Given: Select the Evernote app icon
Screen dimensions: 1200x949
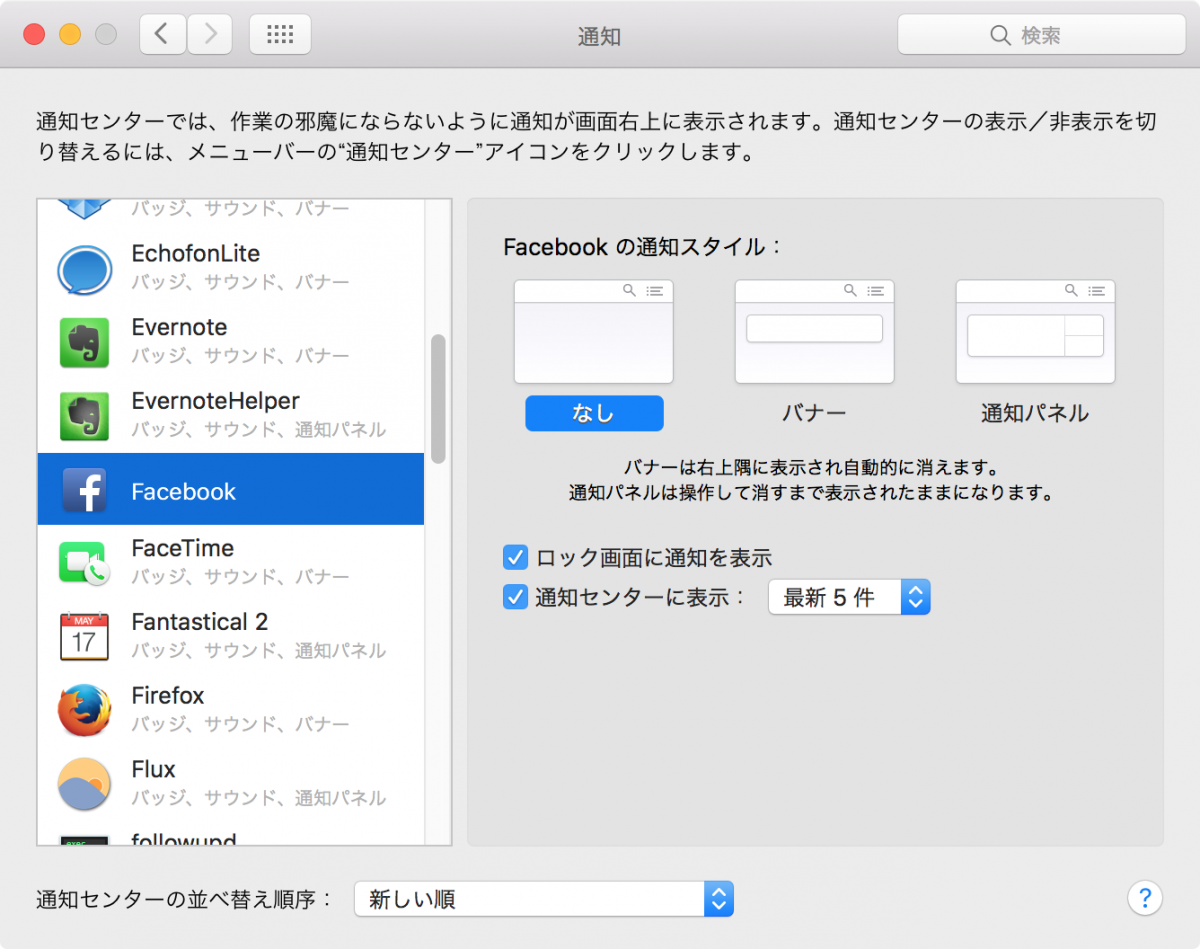Looking at the screenshot, I should tap(84, 341).
